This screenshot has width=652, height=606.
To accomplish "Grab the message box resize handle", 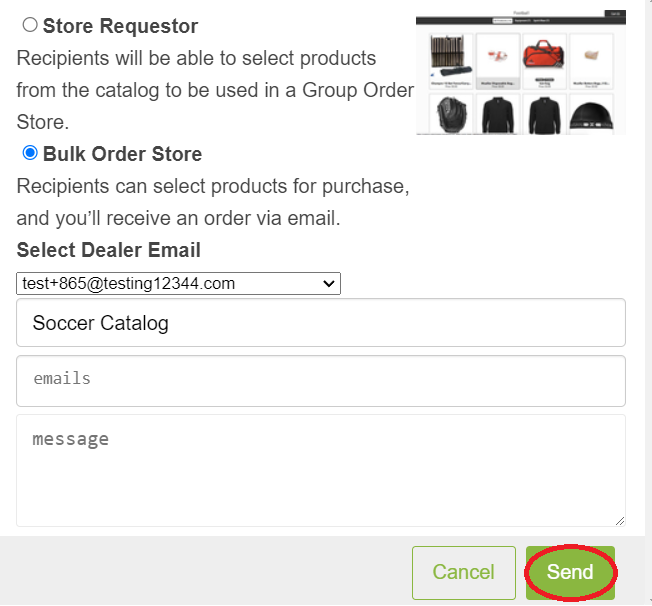I will 620,521.
